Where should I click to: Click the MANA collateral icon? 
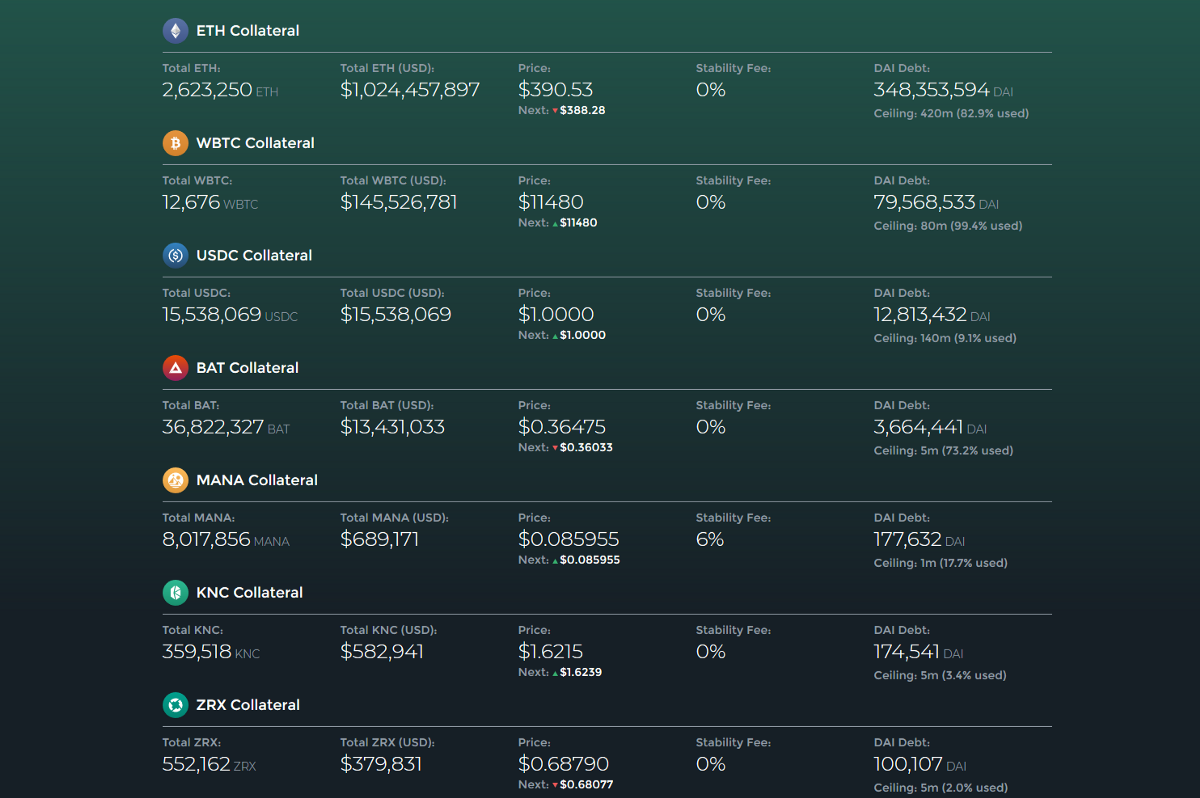pyautogui.click(x=175, y=480)
